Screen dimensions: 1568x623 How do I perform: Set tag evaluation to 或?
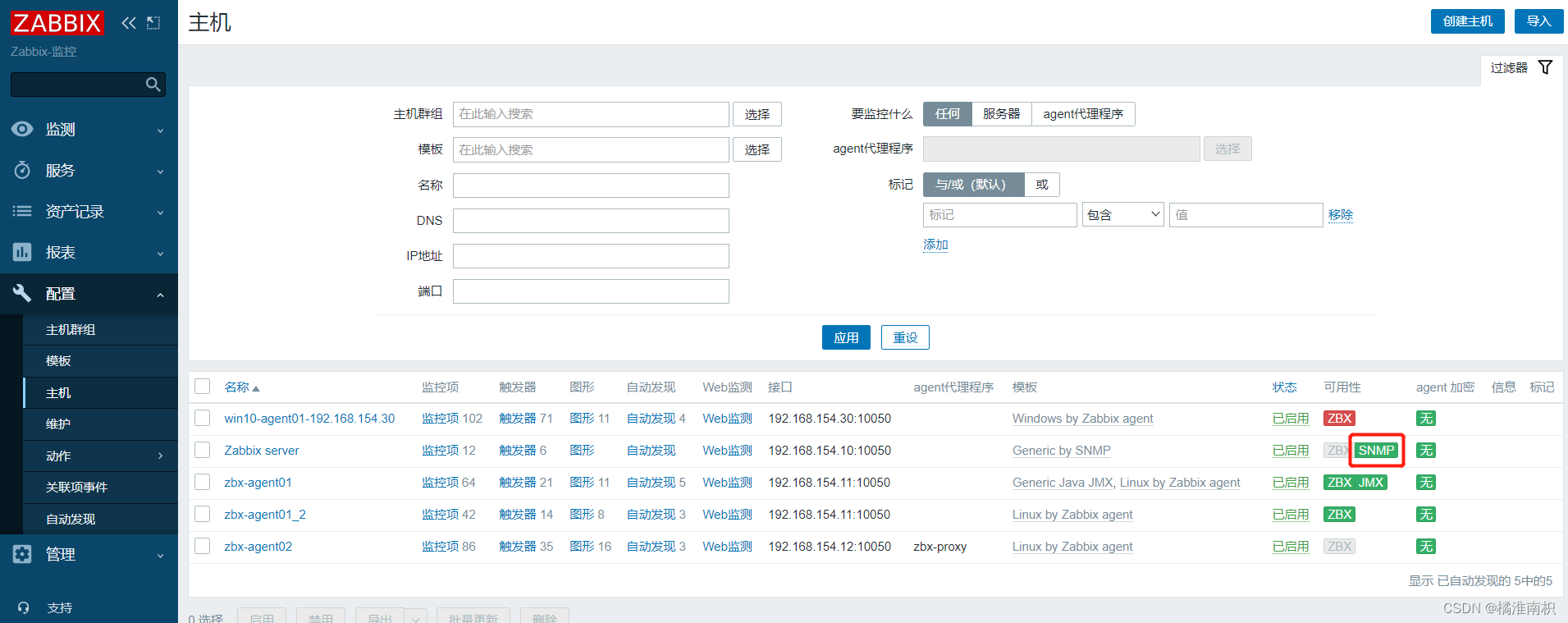(1042, 185)
